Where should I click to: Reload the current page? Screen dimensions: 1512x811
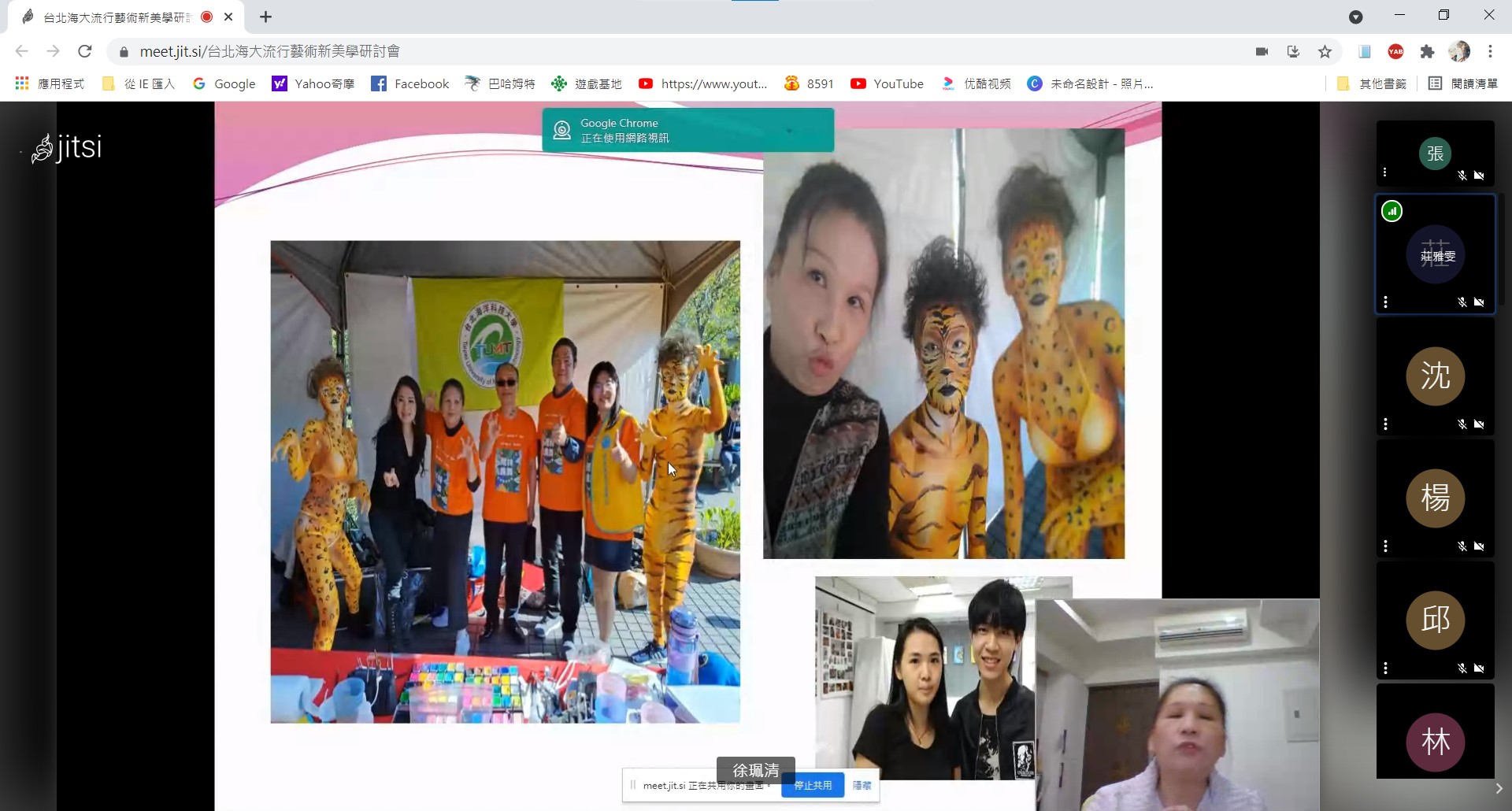pos(85,52)
